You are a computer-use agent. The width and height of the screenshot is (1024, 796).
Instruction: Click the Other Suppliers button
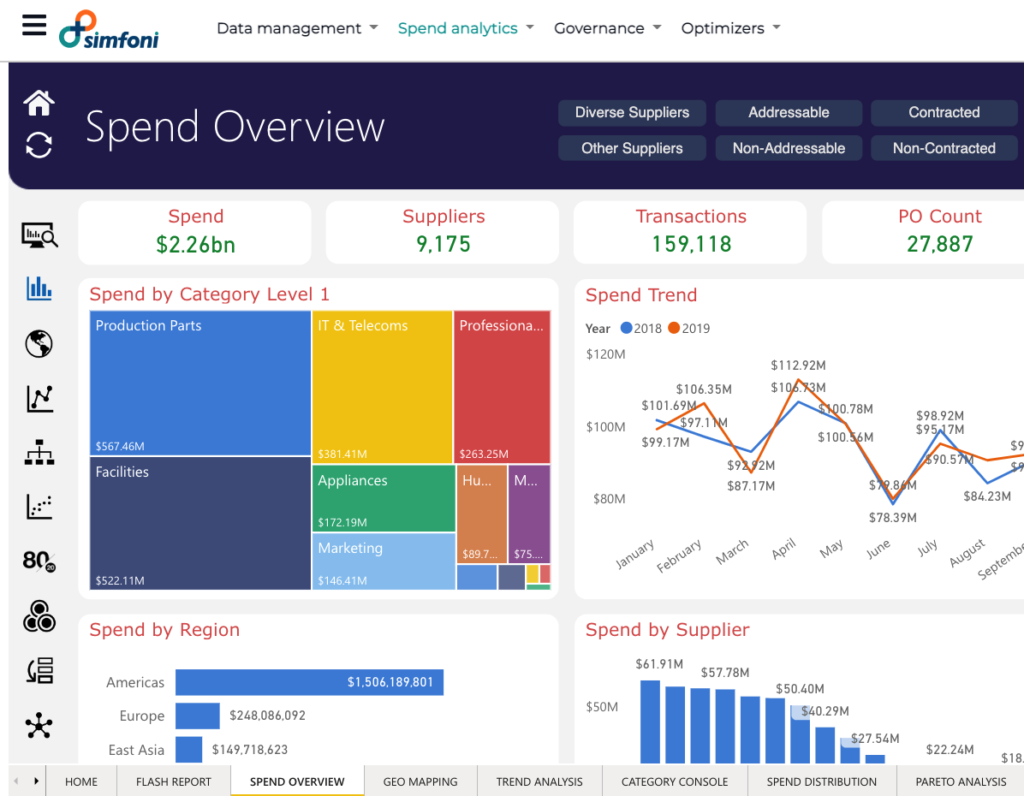pyautogui.click(x=632, y=148)
